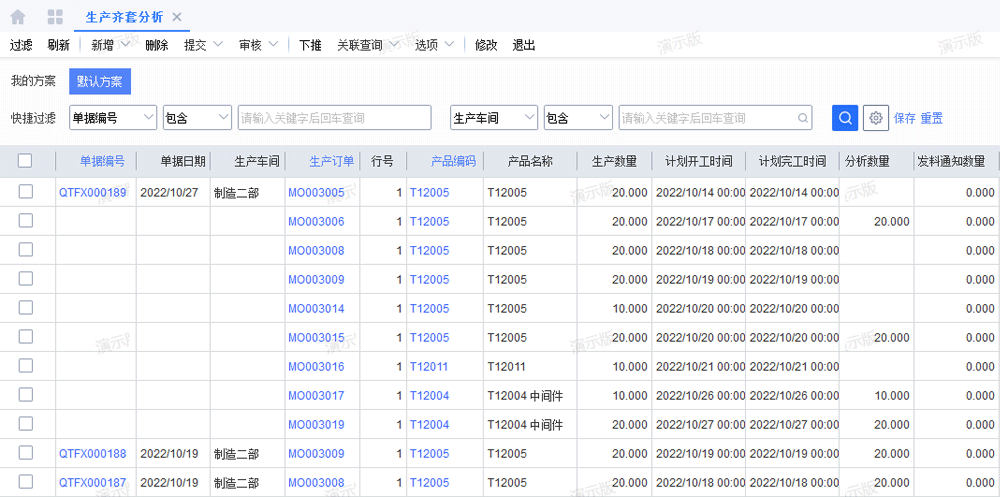Go to the home page icon
Image resolution: width=1000 pixels, height=497 pixels.
point(18,17)
